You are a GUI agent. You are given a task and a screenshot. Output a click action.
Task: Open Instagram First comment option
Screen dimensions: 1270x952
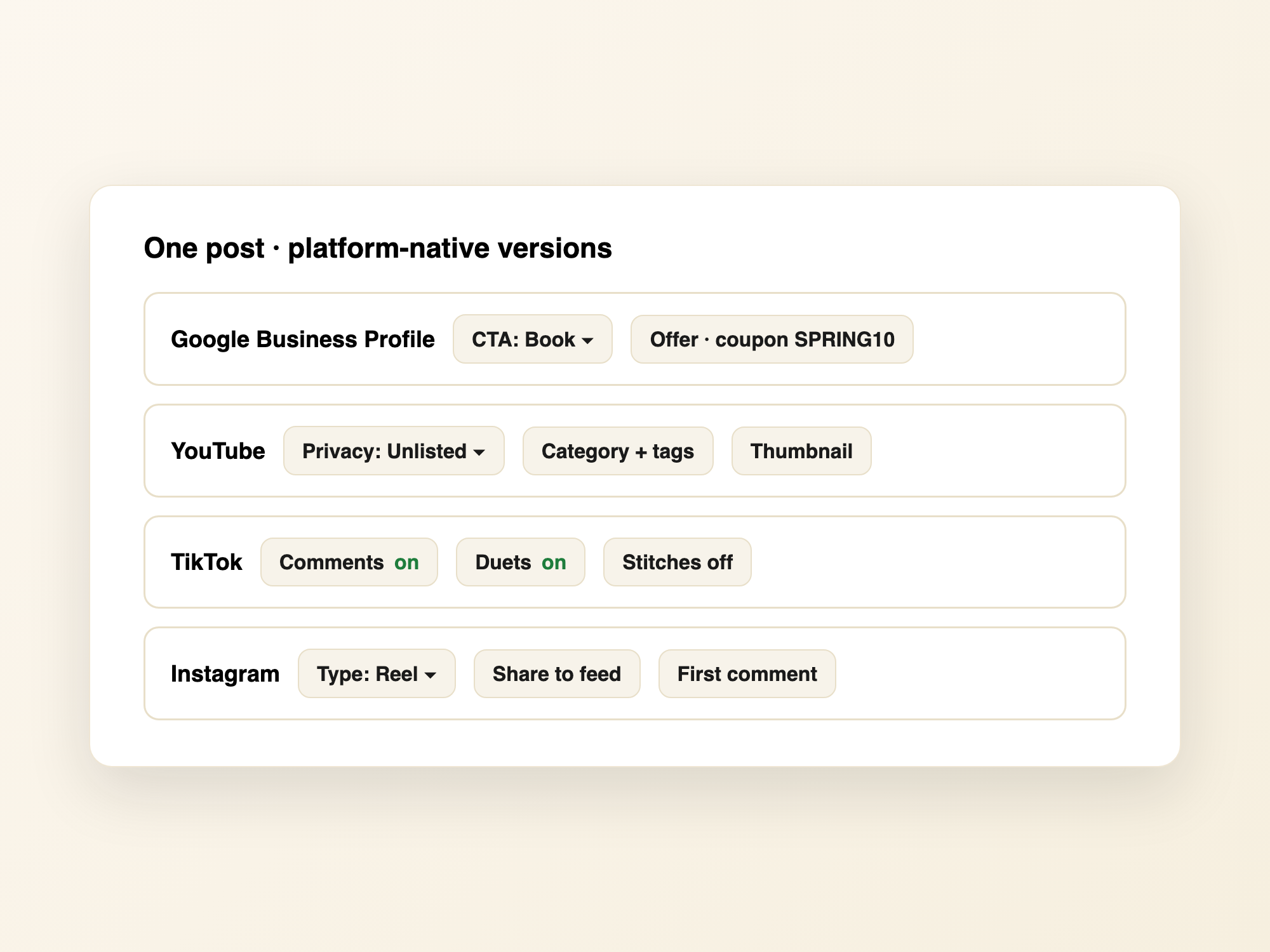tap(747, 673)
